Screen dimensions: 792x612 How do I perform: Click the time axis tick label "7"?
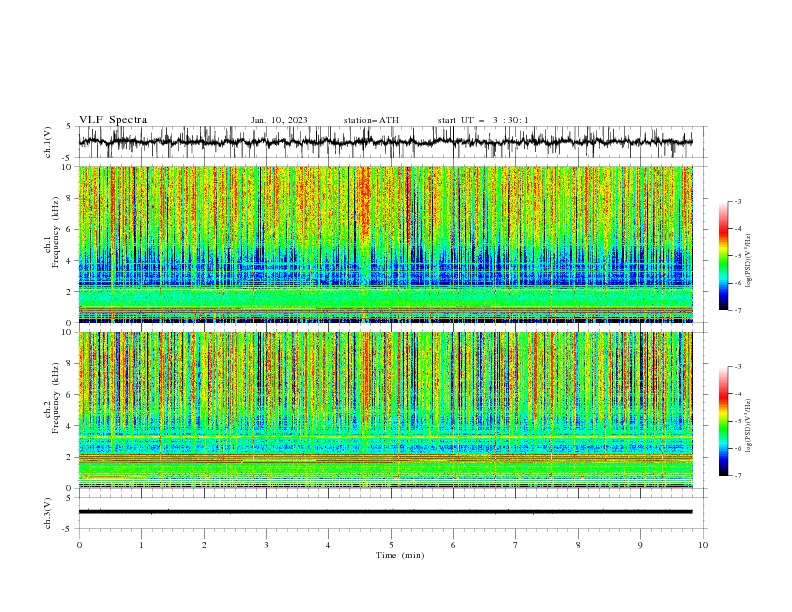pos(516,545)
